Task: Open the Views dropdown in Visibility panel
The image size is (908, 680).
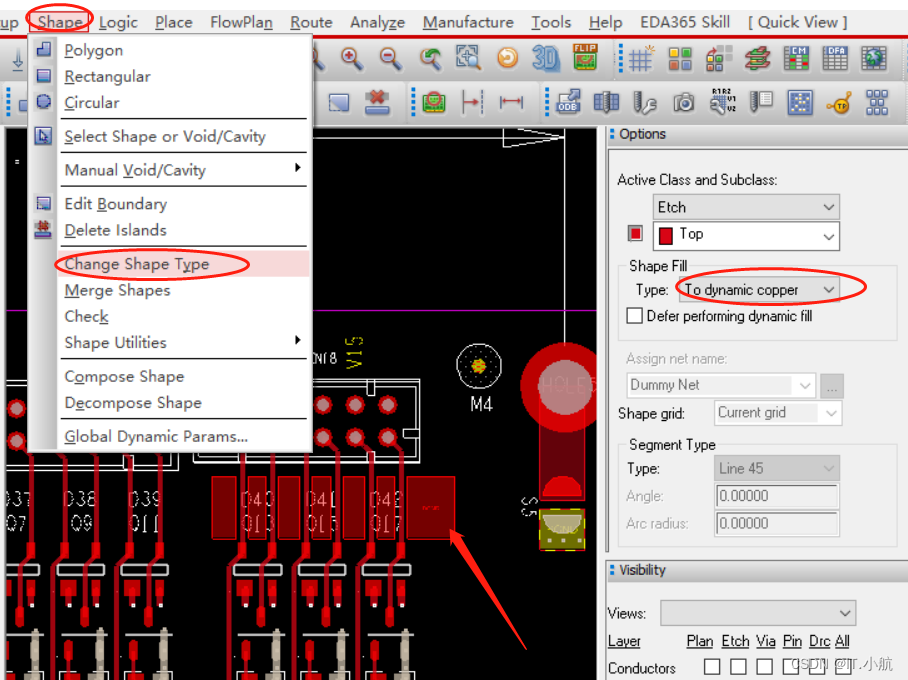Action: [758, 612]
